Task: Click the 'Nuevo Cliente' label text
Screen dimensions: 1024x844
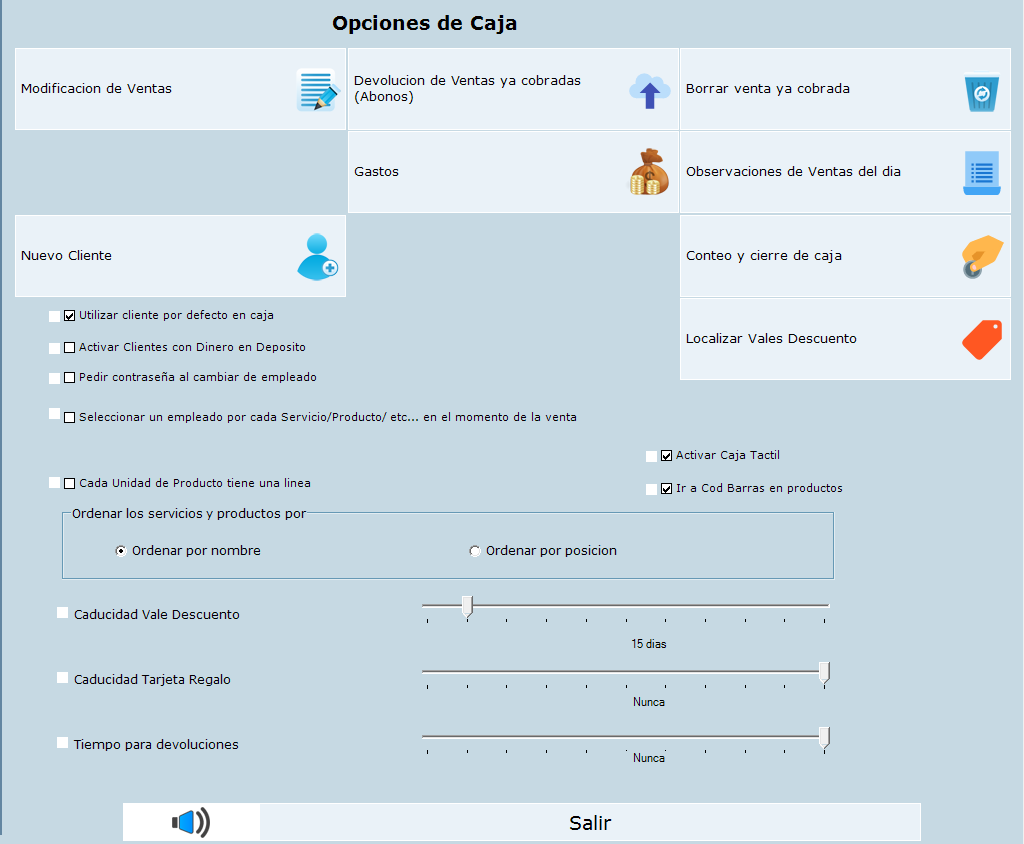Action: (66, 255)
